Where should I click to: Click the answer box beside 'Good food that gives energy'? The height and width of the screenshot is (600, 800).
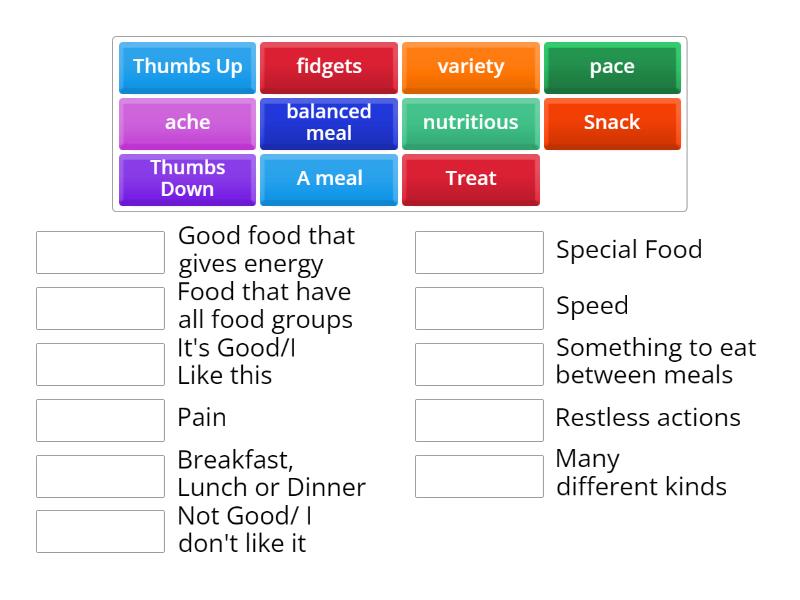pos(99,251)
